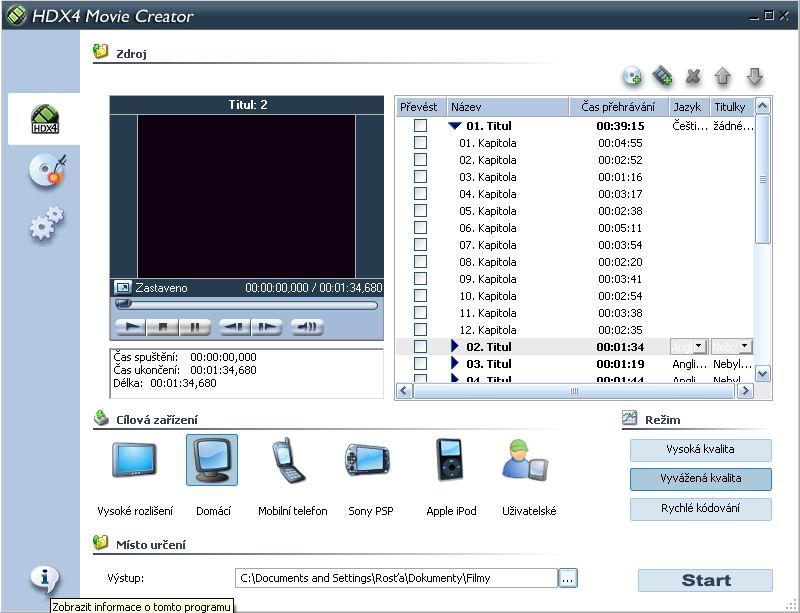Click Češti... language cell of 01. Titul
The image size is (800, 613).
[689, 126]
